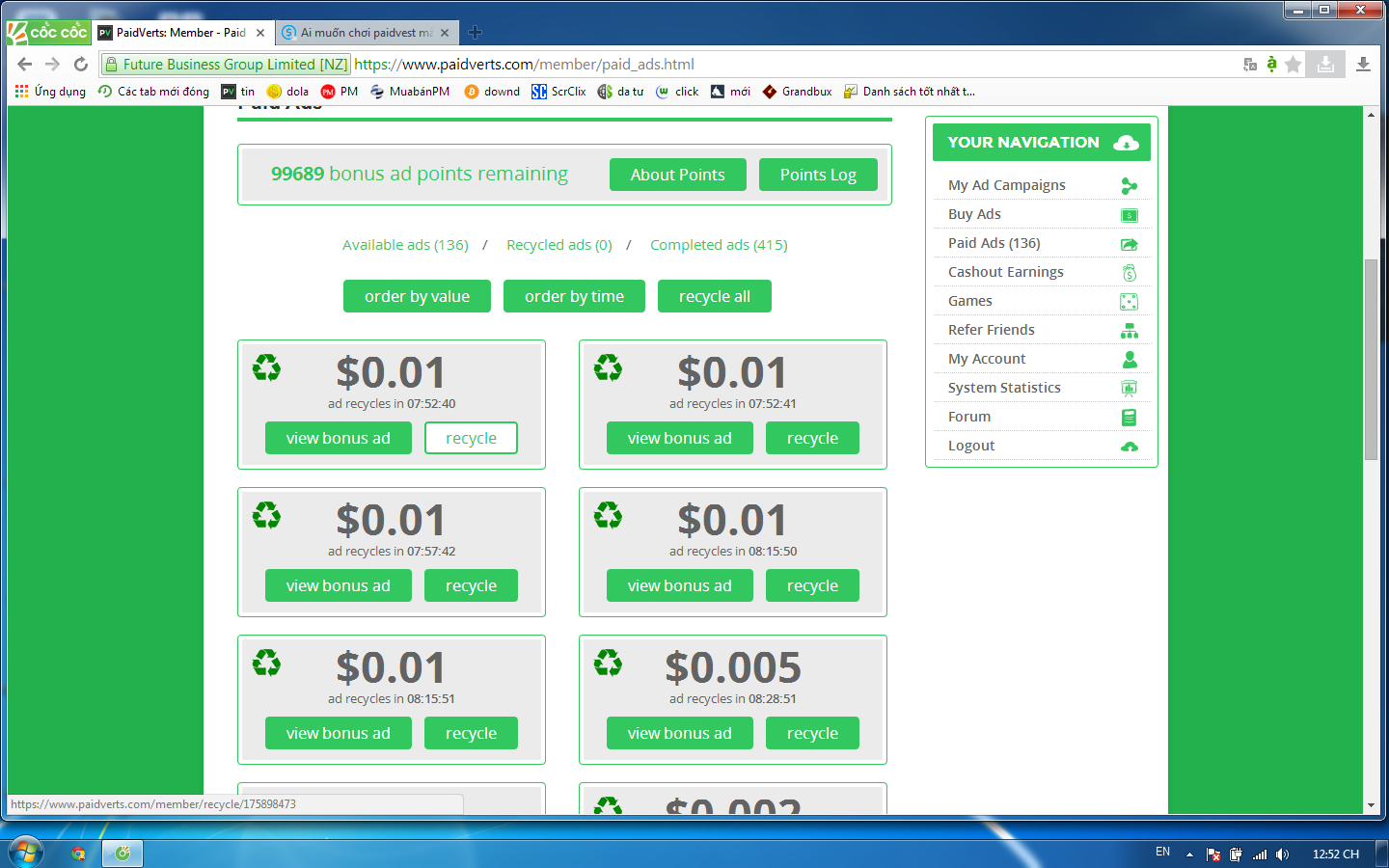1389x868 pixels.
Task: Open the System Statistics link
Action: pyautogui.click(x=1004, y=388)
